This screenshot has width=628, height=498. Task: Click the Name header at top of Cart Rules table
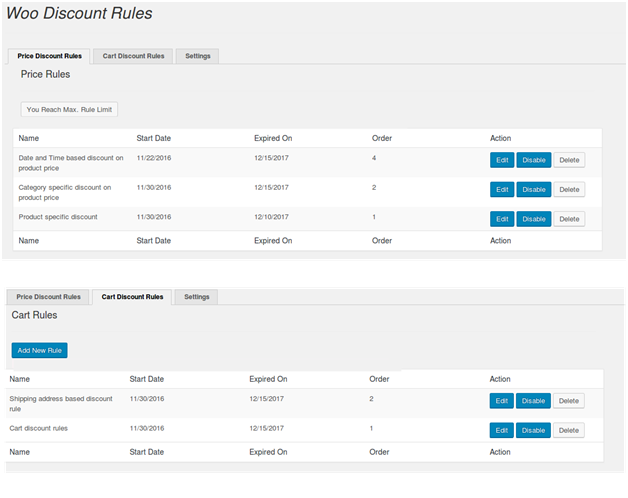pyautogui.click(x=20, y=379)
